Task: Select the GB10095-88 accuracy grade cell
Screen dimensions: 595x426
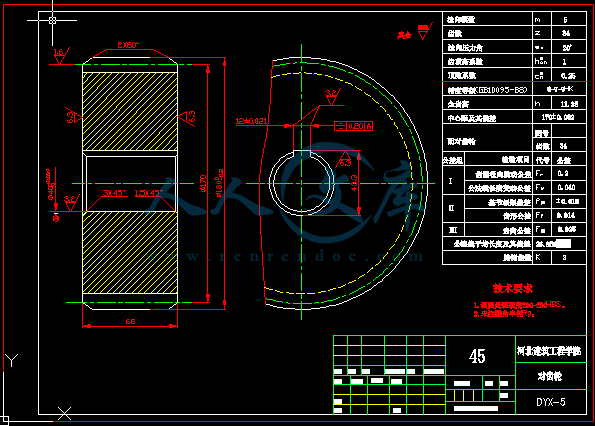Action: (x=488, y=90)
